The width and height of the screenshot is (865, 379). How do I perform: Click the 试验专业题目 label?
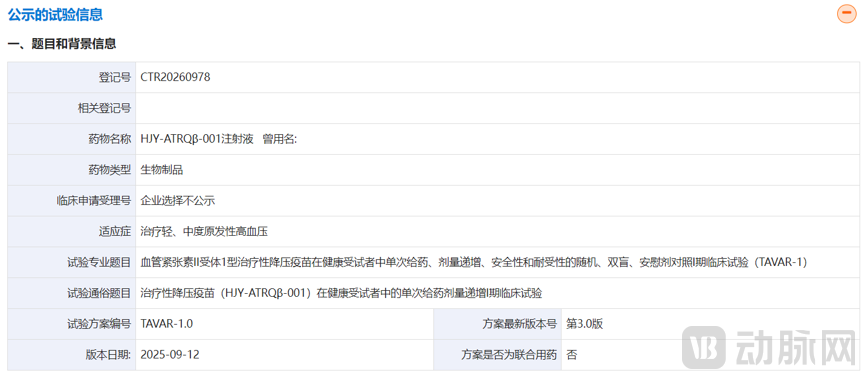click(x=99, y=263)
